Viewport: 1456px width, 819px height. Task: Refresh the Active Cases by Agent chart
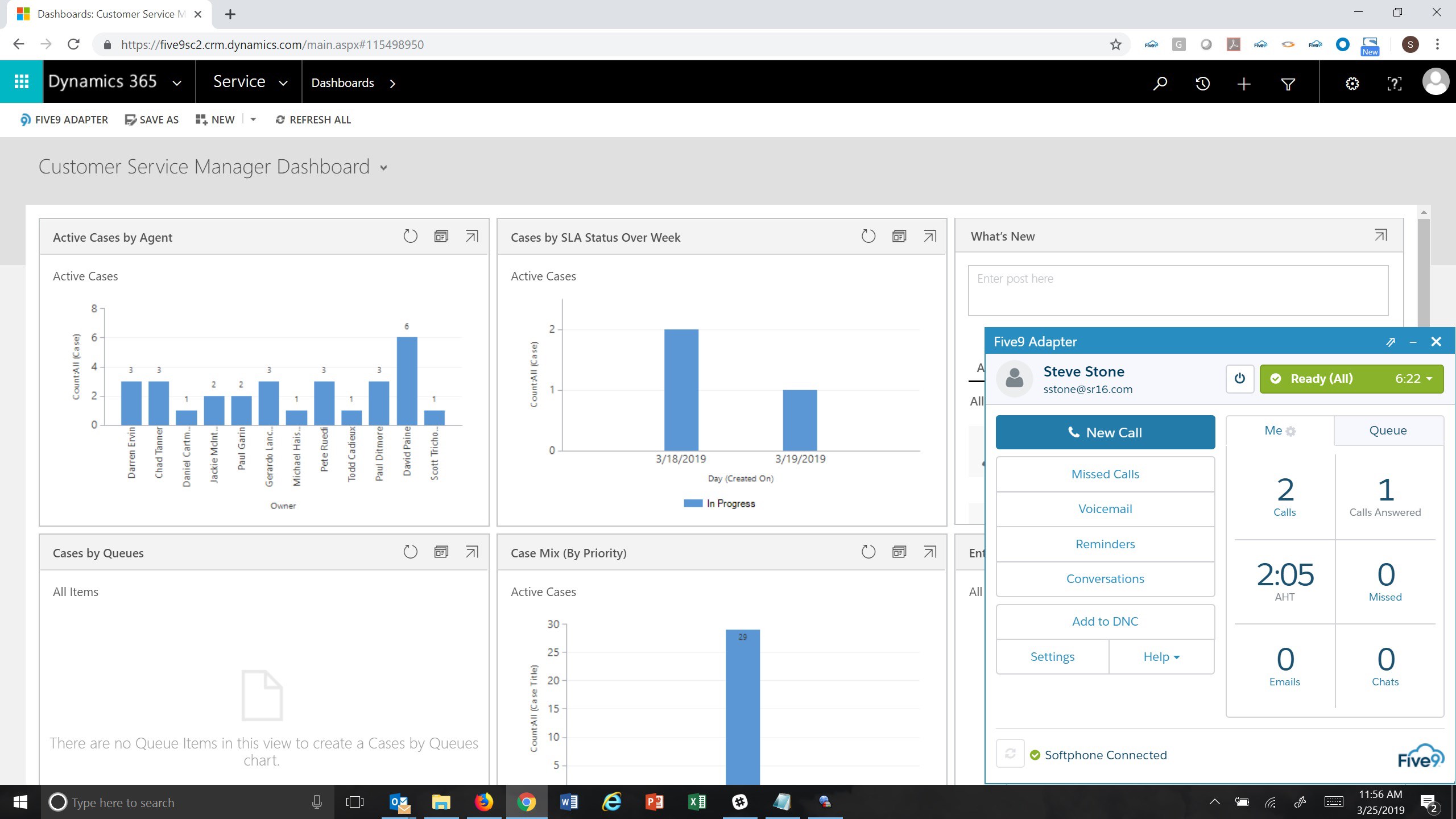410,236
